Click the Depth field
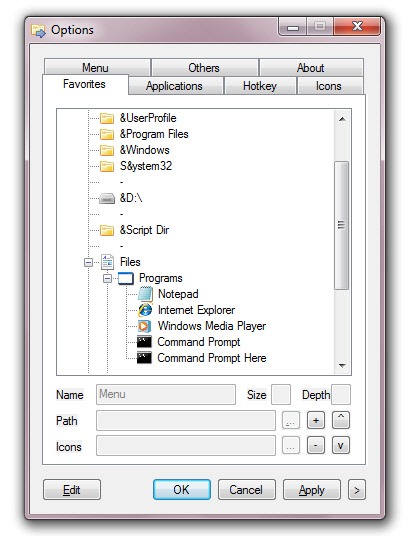Screen dimensions: 411x536 pos(341,394)
